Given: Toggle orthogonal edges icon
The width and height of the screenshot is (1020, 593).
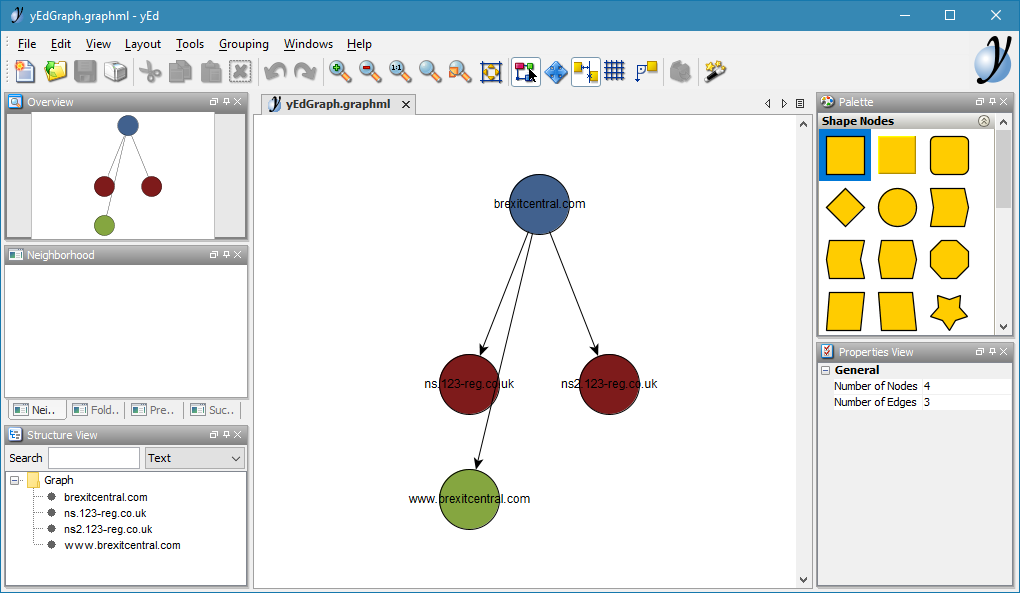Looking at the screenshot, I should point(646,71).
